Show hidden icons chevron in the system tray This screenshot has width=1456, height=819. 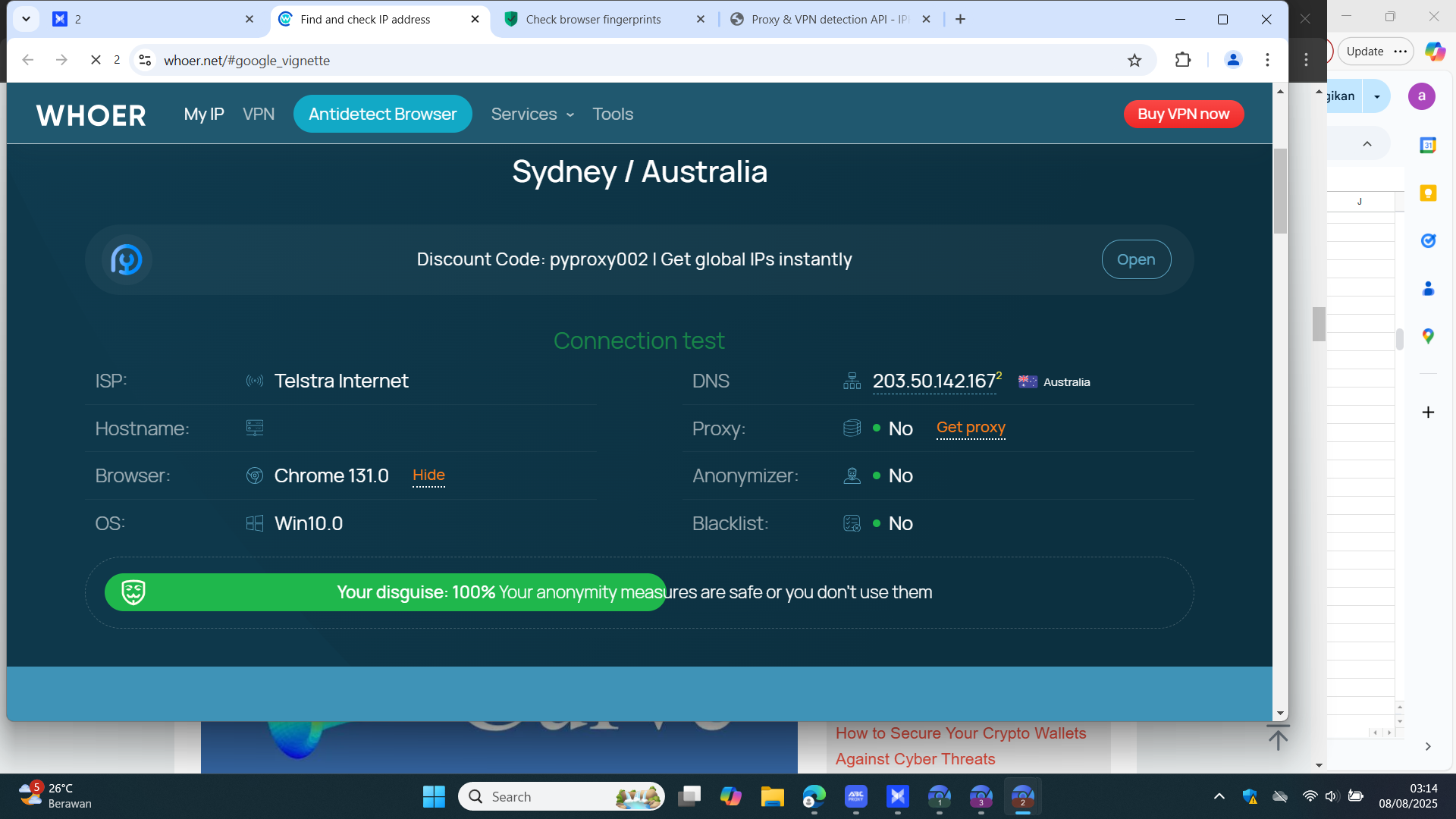pos(1219,796)
